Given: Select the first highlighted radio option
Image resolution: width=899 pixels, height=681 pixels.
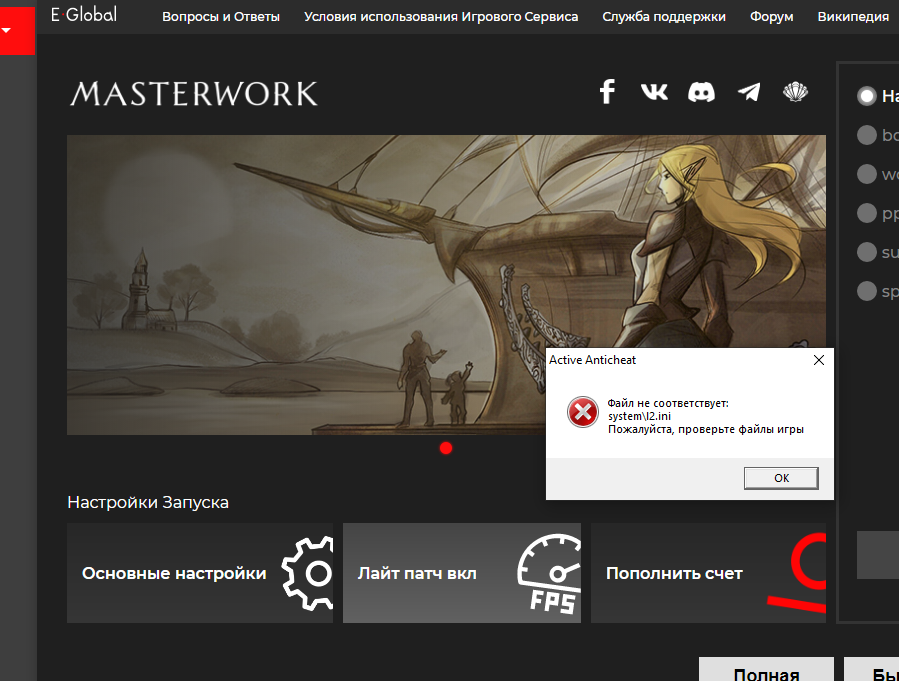Looking at the screenshot, I should [866, 96].
